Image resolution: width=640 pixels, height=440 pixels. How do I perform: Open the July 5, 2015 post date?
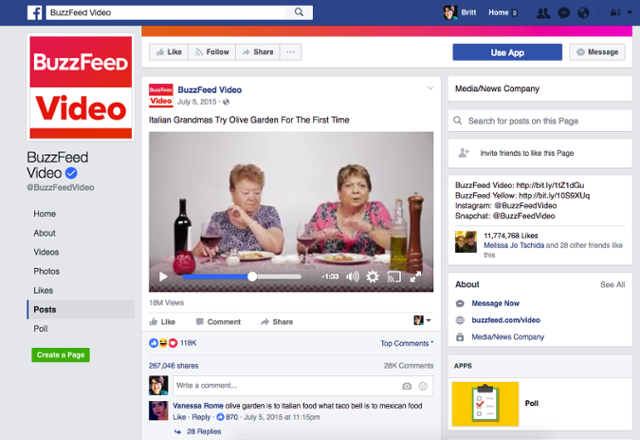pyautogui.click(x=197, y=102)
